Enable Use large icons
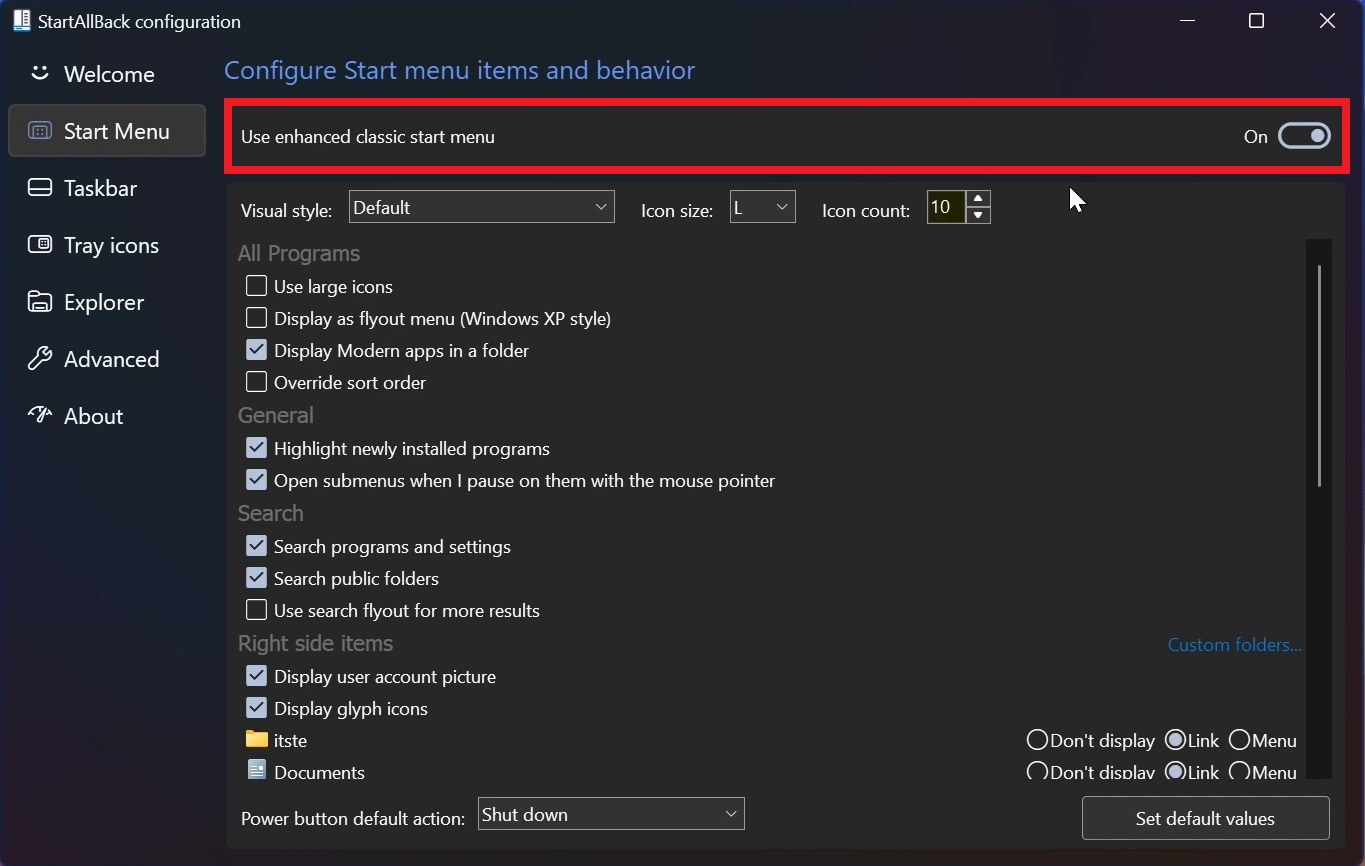This screenshot has height=866, width=1365. point(256,286)
